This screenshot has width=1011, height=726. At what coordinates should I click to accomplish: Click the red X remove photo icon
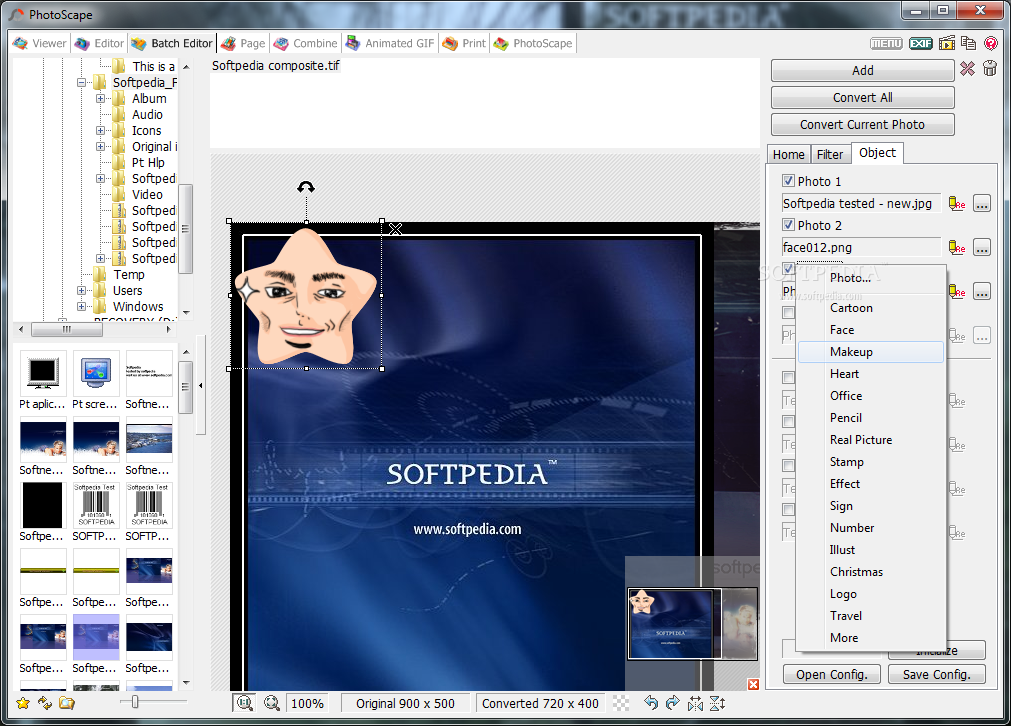967,69
